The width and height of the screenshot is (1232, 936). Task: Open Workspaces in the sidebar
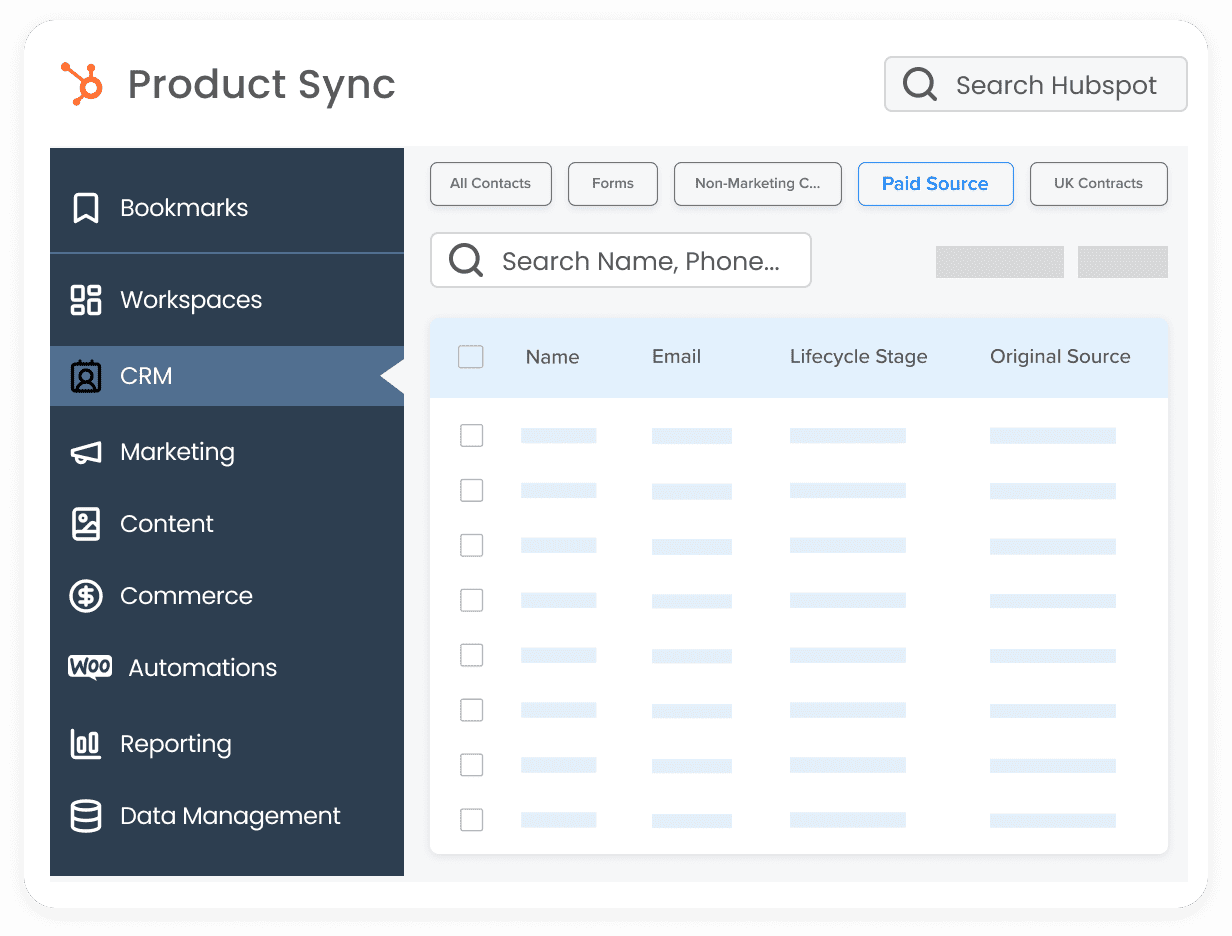point(227,300)
